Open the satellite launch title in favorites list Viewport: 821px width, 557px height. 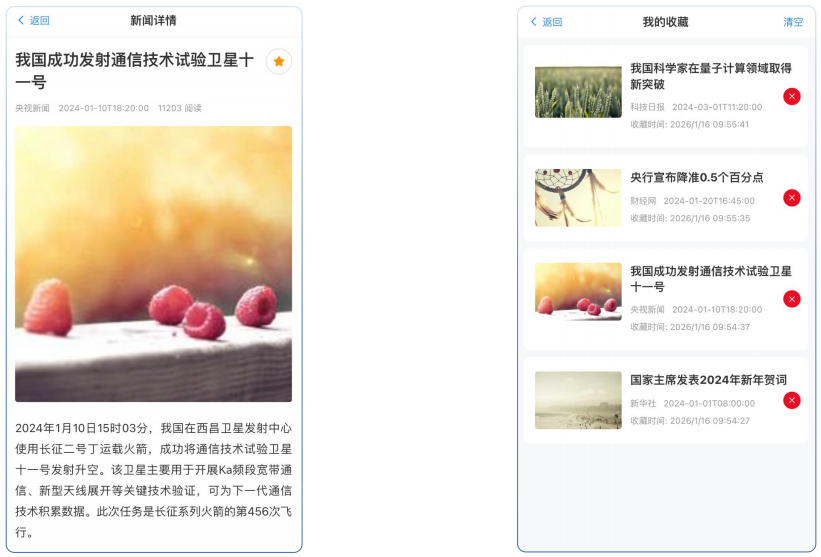point(711,279)
